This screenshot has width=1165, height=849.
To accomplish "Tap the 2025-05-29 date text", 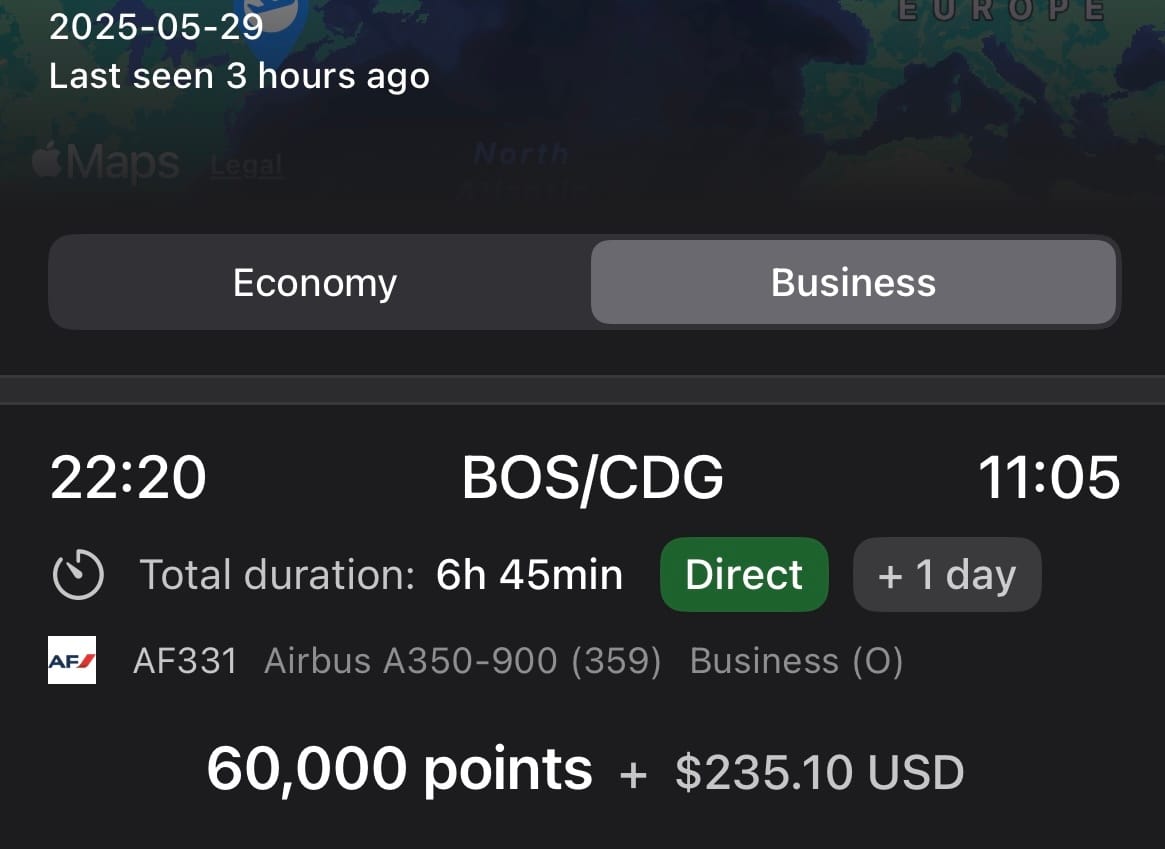I will [156, 27].
